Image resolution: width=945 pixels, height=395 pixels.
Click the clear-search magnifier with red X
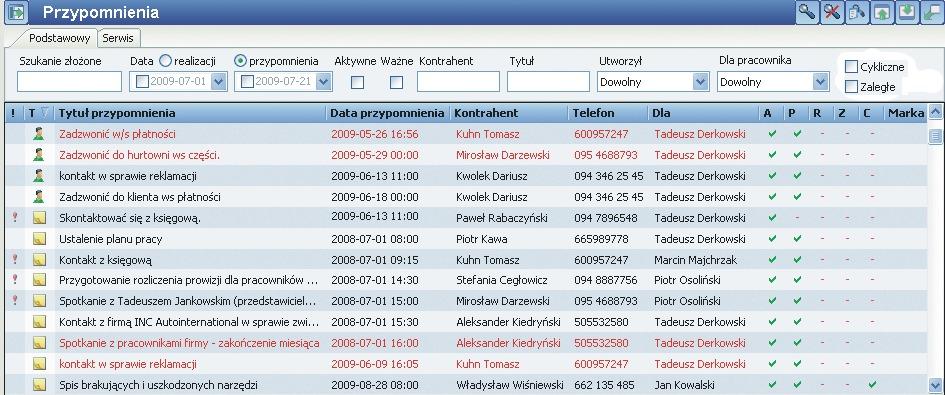click(831, 12)
